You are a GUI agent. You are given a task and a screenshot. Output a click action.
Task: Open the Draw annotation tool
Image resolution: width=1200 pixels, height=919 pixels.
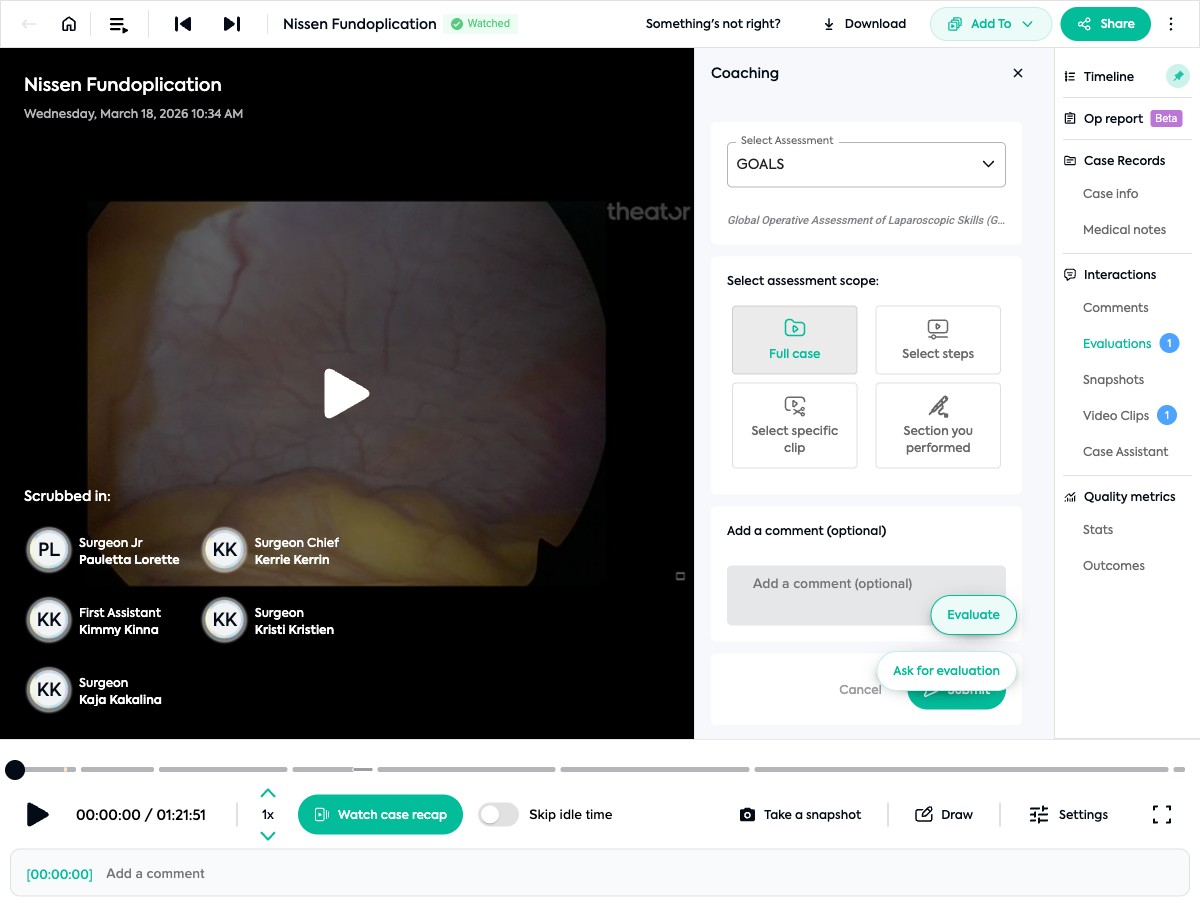(944, 814)
